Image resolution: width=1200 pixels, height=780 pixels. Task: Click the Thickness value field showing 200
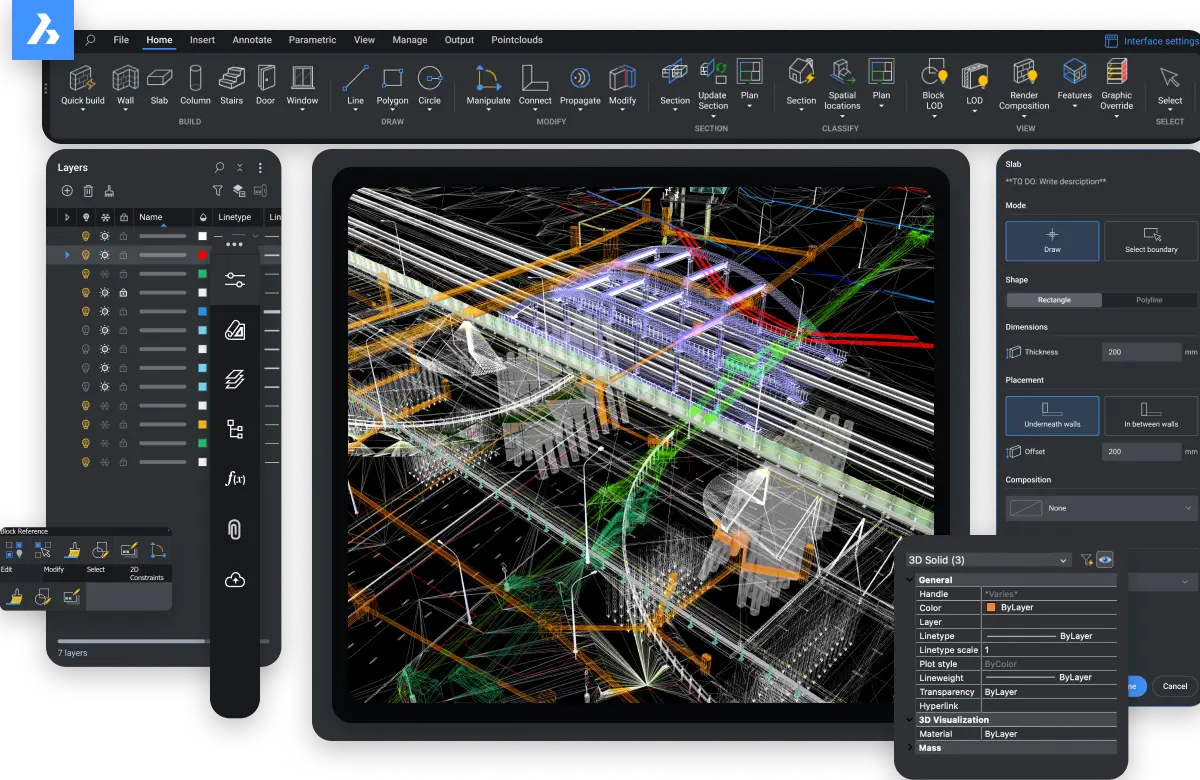[x=1141, y=351]
